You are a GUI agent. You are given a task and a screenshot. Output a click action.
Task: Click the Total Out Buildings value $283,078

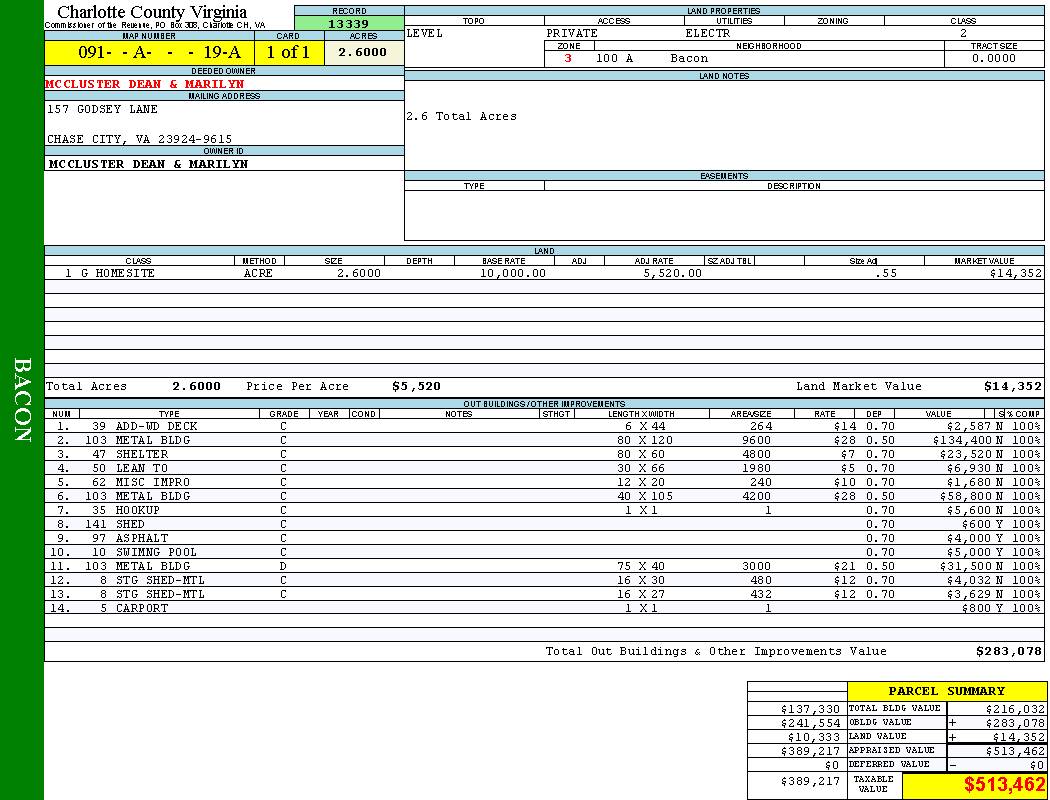[x=1008, y=651]
